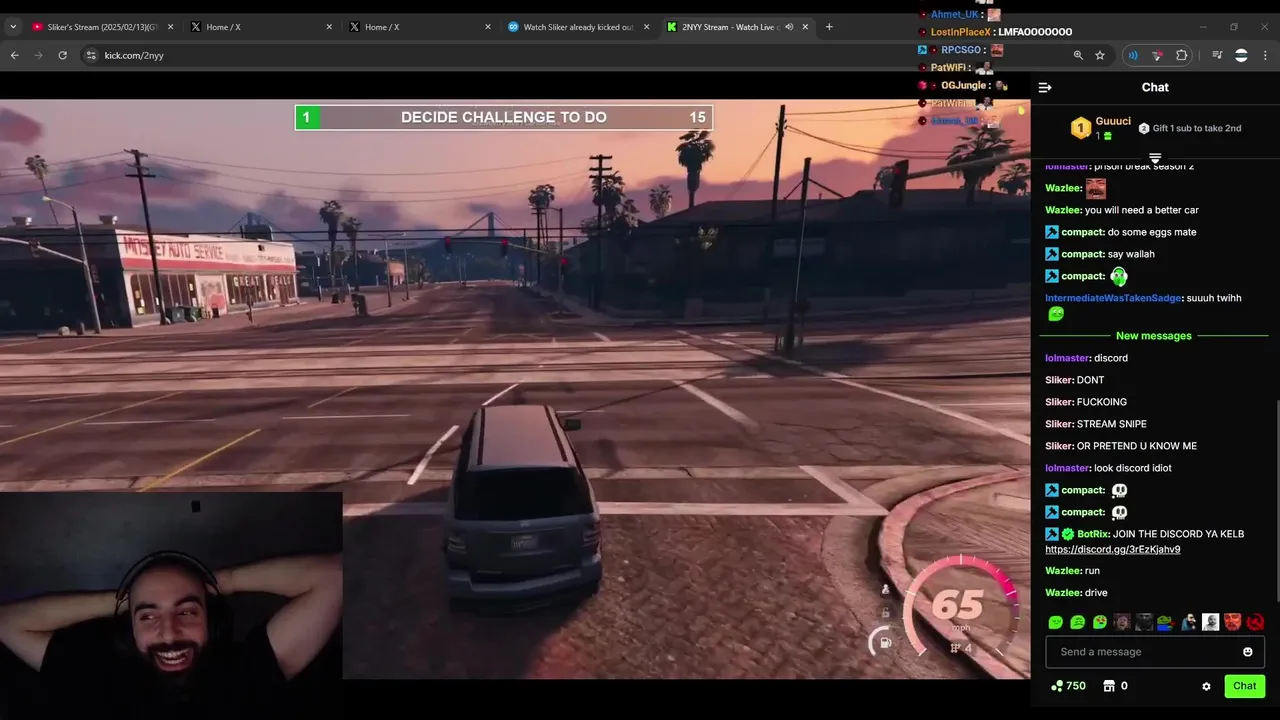
Task: Open BotRix username in chat
Action: (x=1092, y=534)
